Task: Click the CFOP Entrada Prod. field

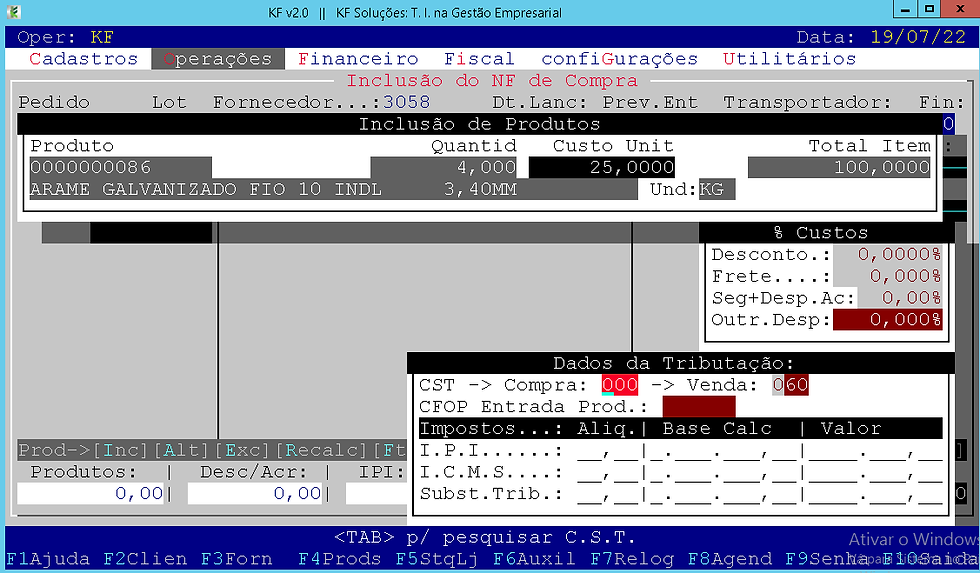Action: click(699, 407)
